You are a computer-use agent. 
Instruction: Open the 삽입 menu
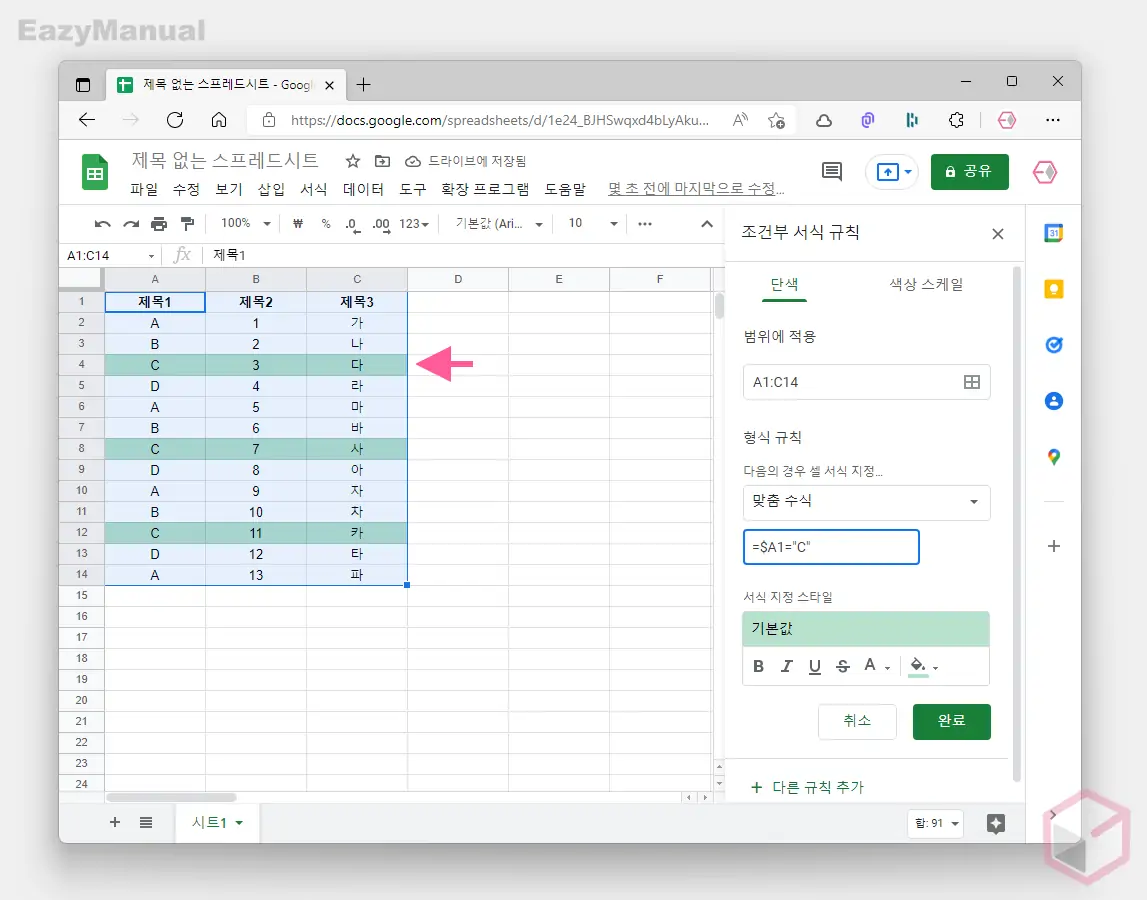click(x=271, y=190)
